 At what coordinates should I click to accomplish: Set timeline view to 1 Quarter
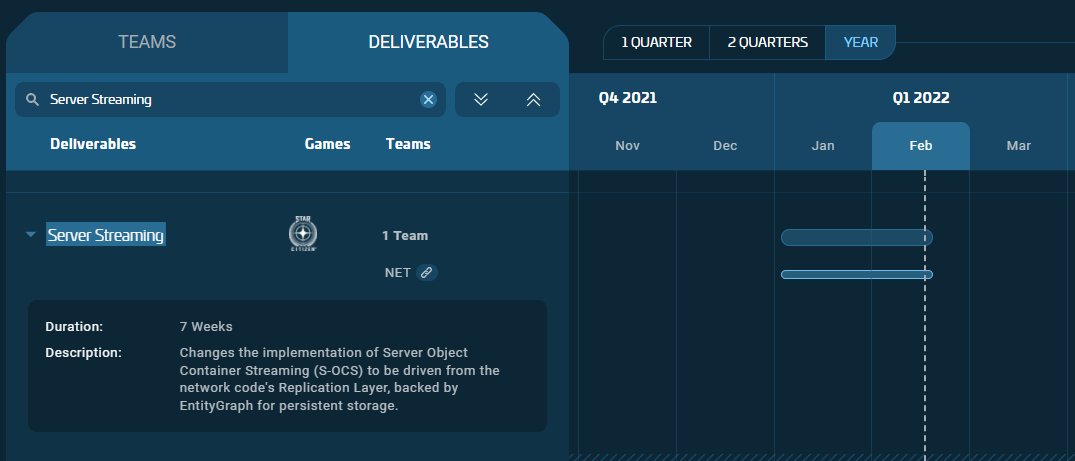click(656, 43)
